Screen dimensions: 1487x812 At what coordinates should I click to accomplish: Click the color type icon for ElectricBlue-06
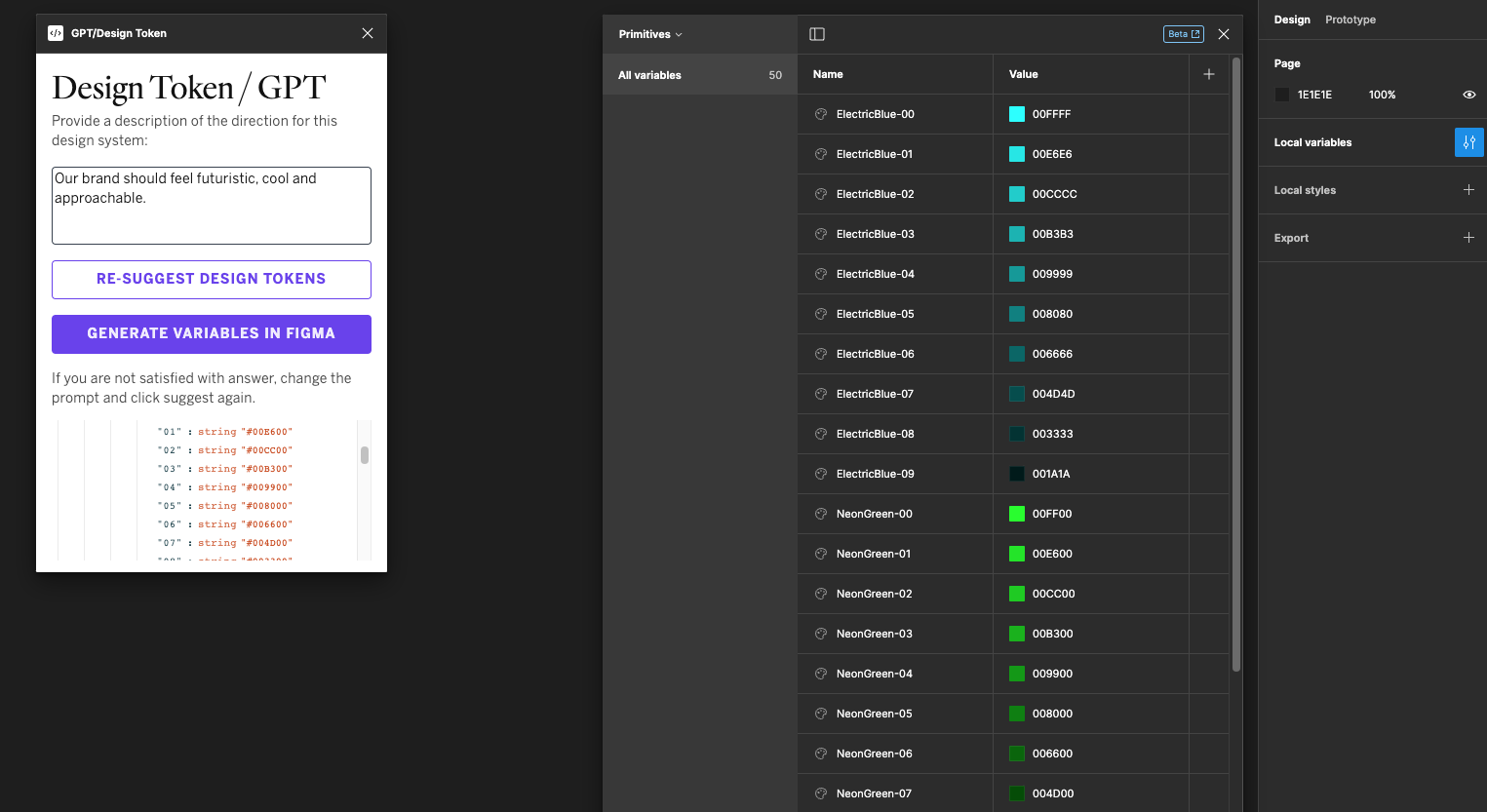(821, 354)
